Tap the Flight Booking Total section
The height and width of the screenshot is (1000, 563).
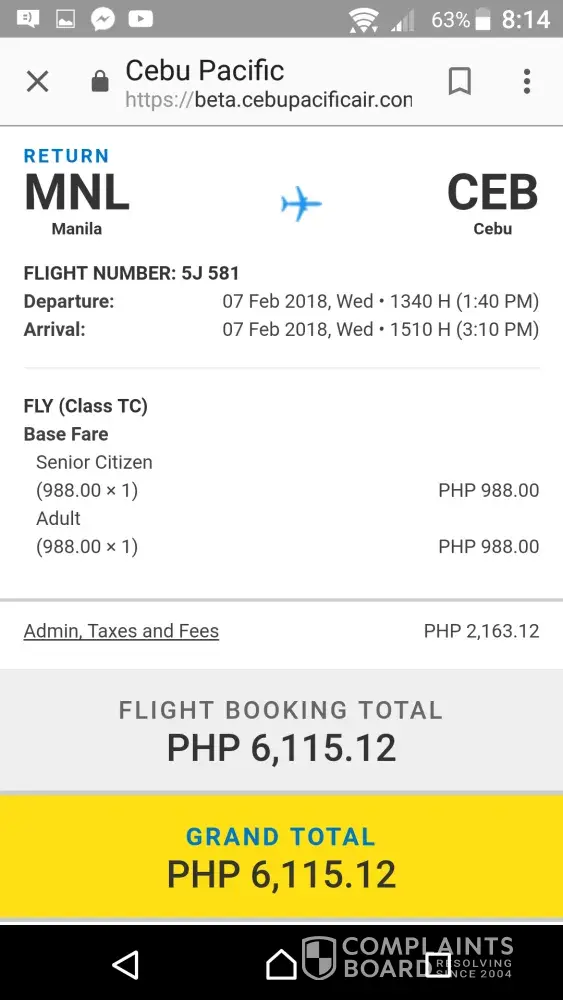[x=281, y=730]
